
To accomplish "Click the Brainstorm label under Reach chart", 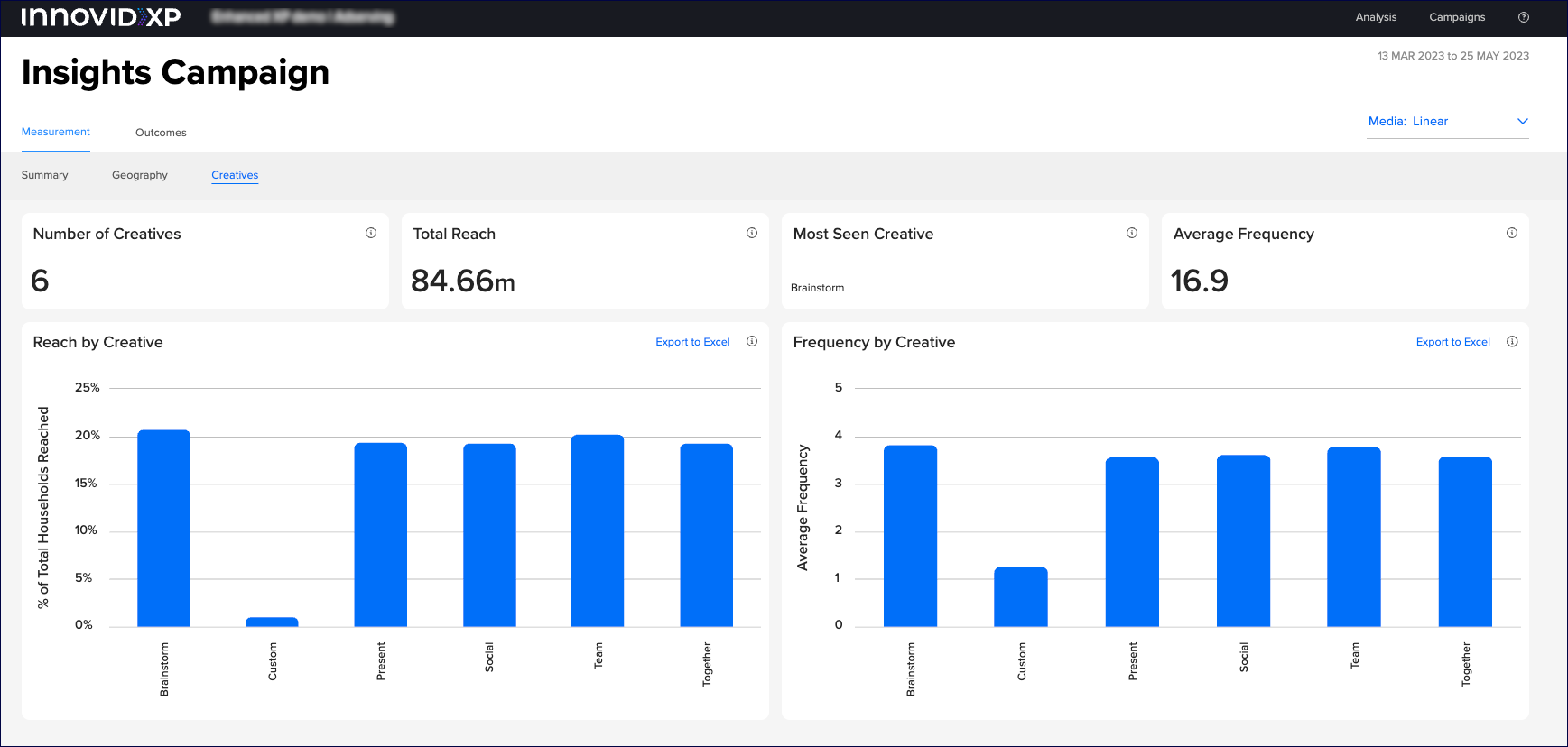I will point(164,669).
